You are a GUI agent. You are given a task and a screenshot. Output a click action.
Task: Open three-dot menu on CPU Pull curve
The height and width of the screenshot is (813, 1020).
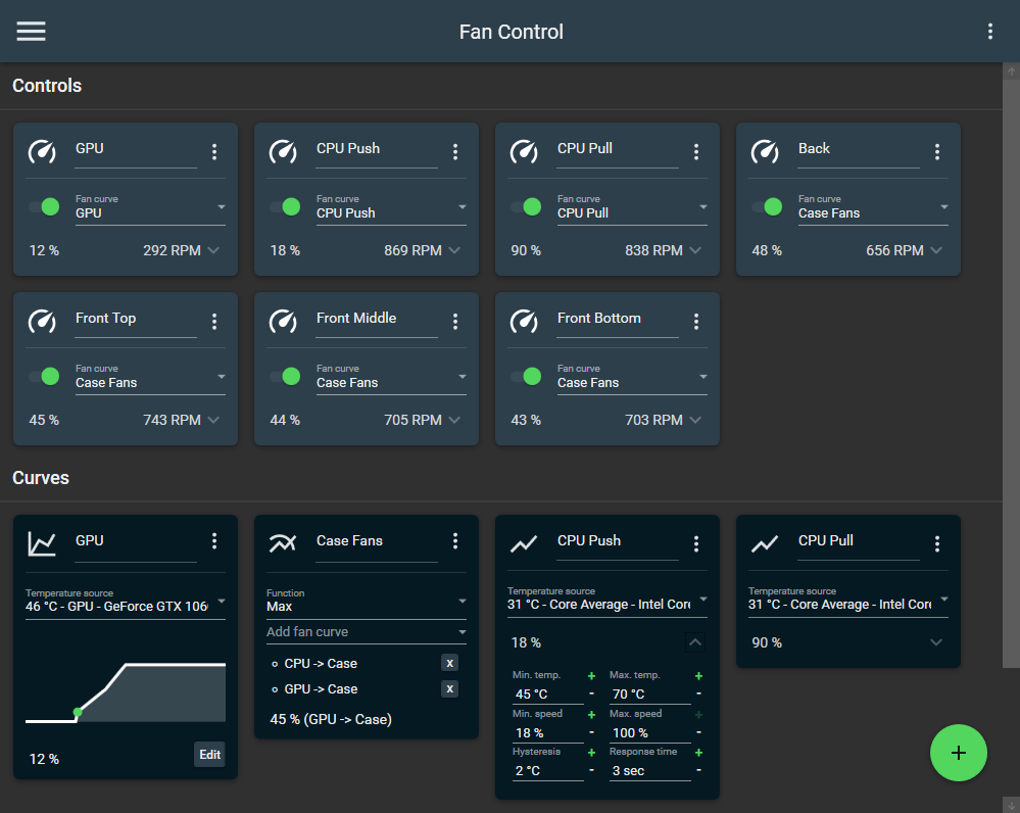[x=937, y=544]
